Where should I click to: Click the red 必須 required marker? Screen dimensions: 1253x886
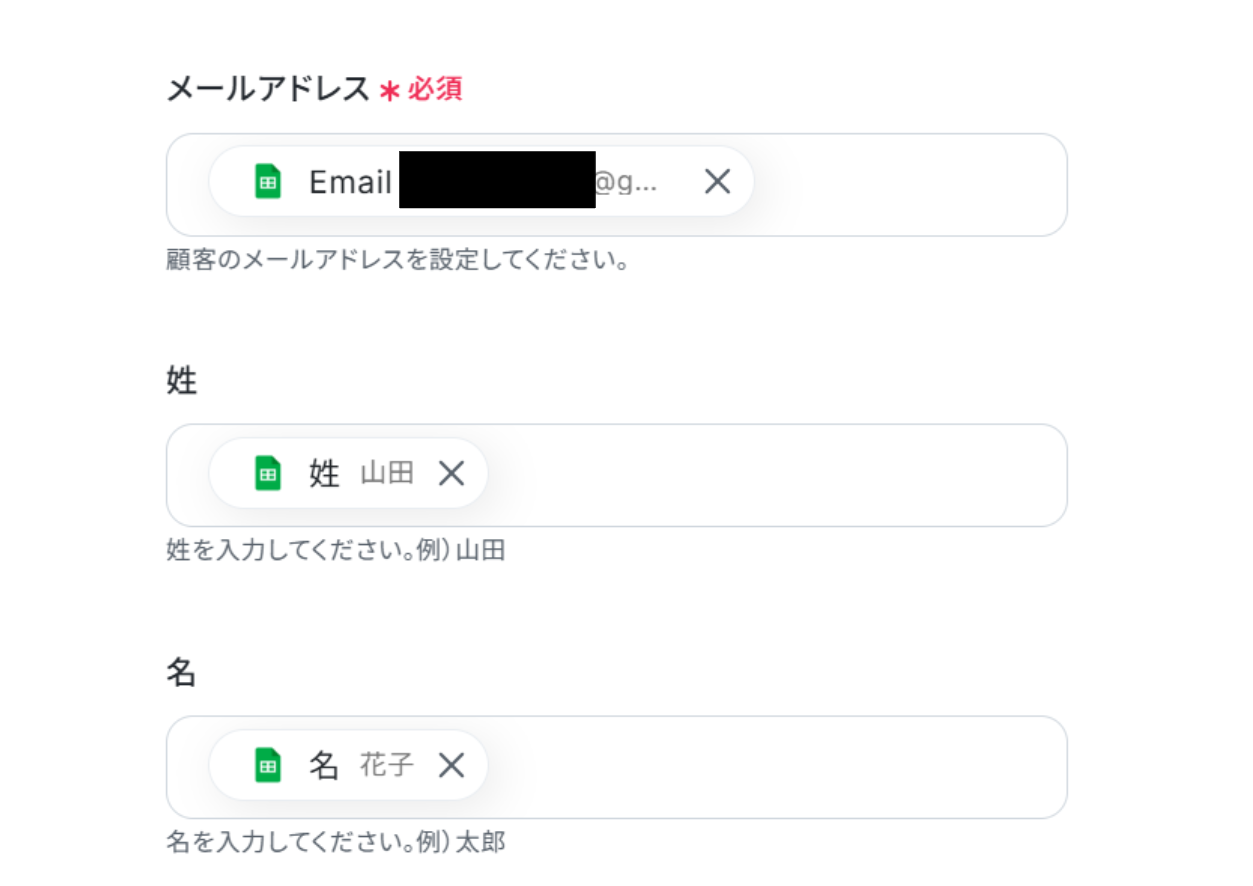click(434, 90)
